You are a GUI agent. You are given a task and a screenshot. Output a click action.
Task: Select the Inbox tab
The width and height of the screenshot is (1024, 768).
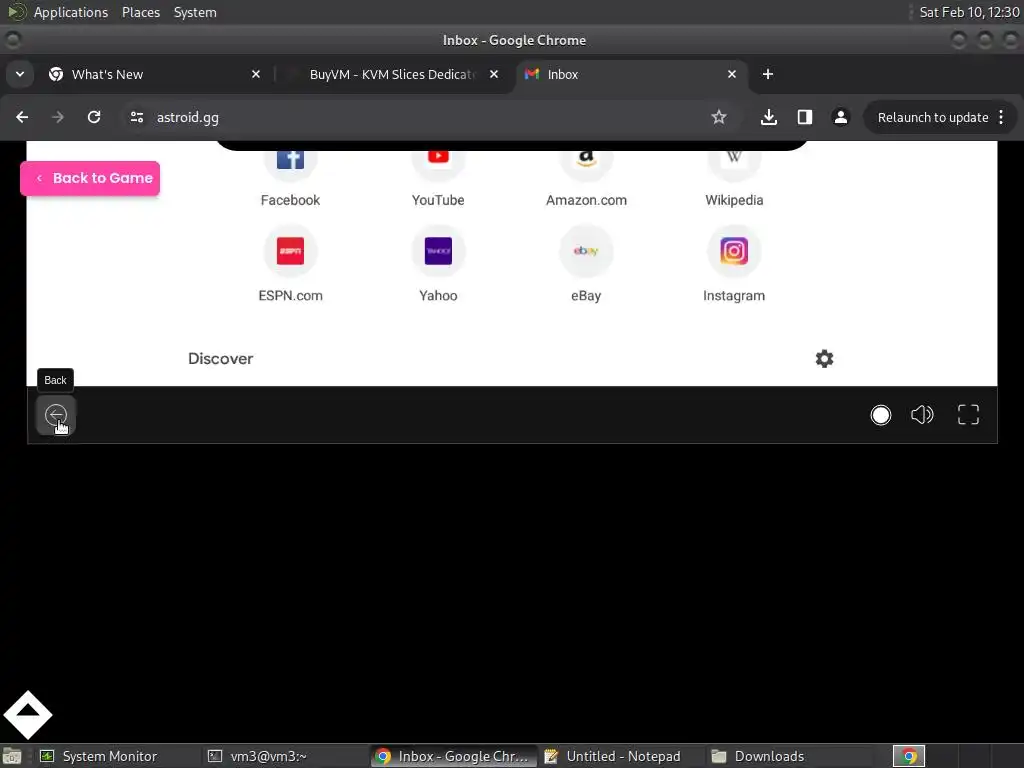[631, 74]
